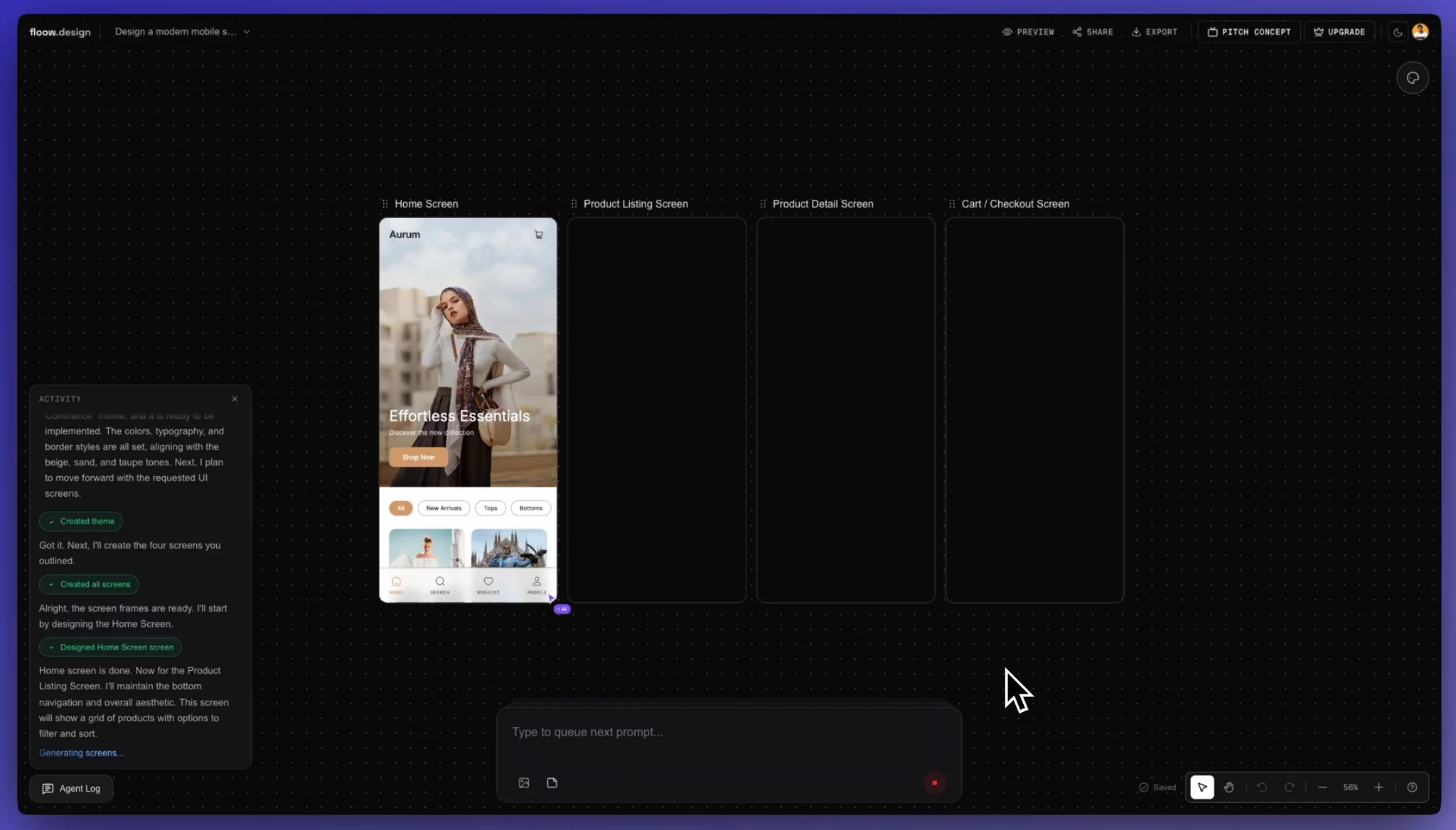Click the Aurum brand title

coord(405,235)
